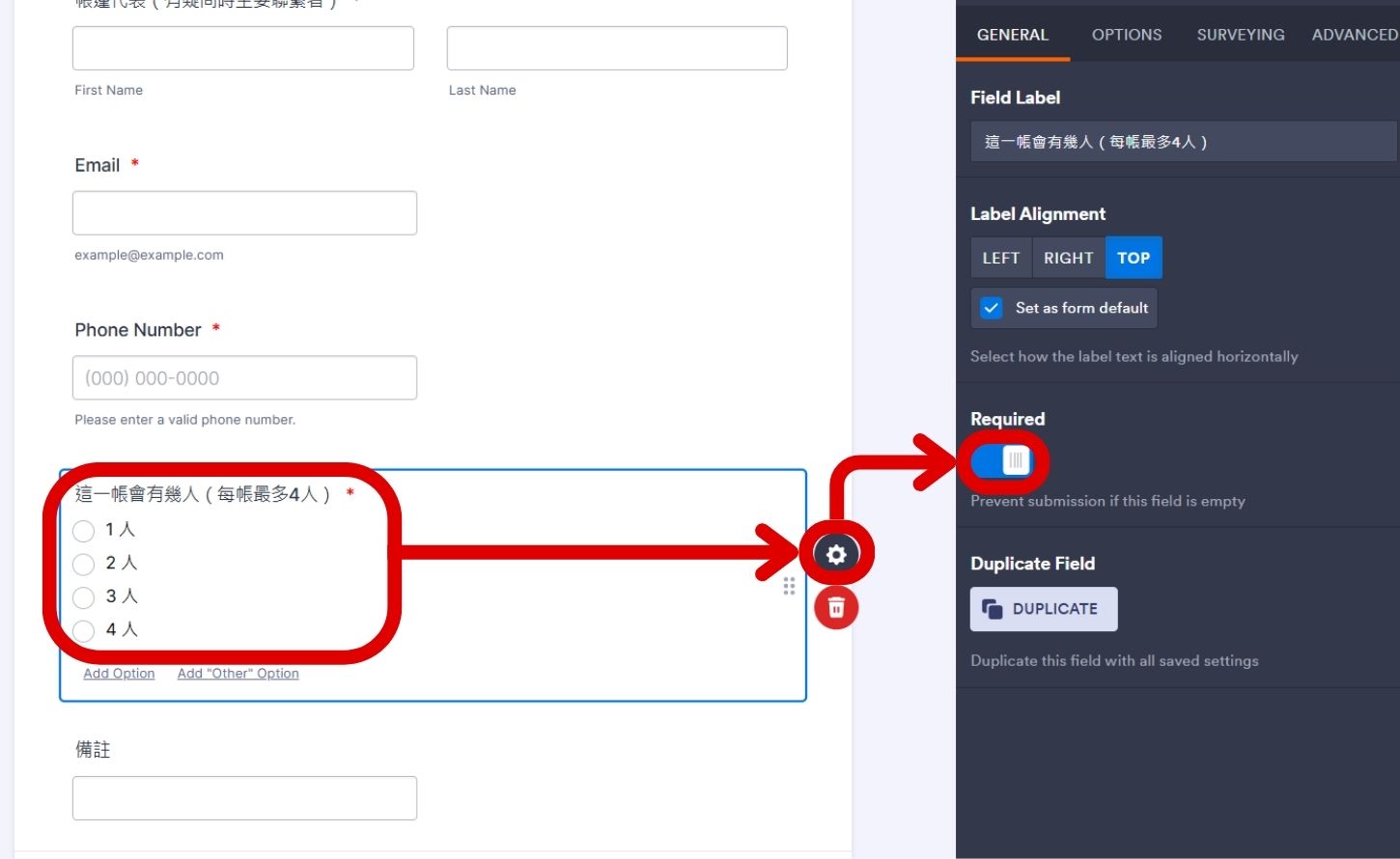Switch to the OPTIONS tab

tap(1126, 35)
